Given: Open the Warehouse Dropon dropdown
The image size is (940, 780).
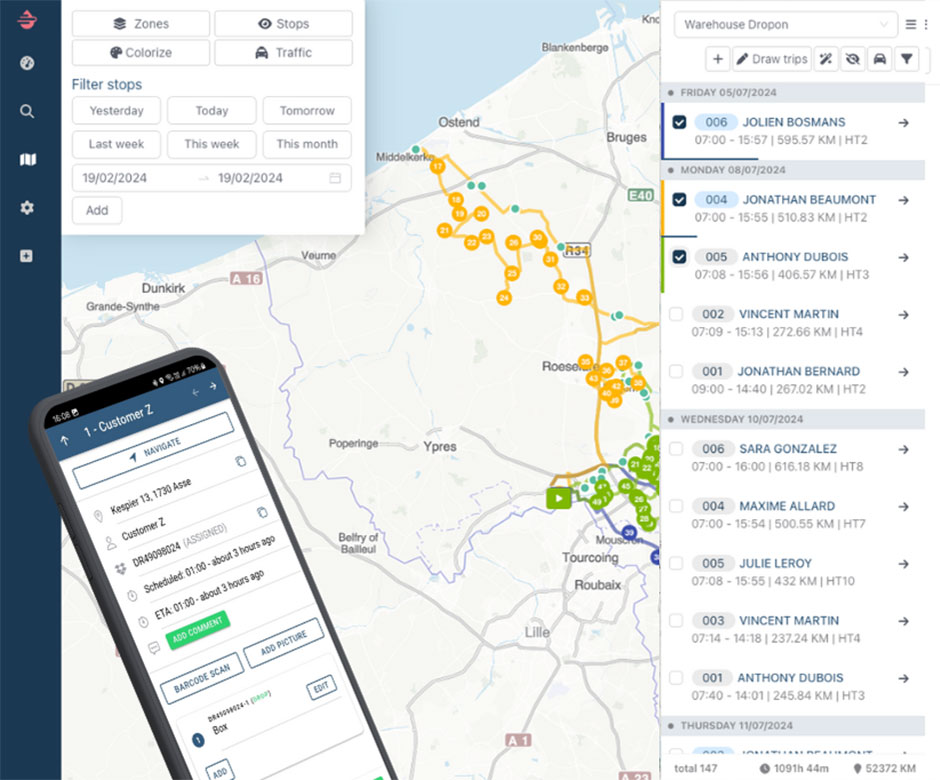Looking at the screenshot, I should 785,25.
